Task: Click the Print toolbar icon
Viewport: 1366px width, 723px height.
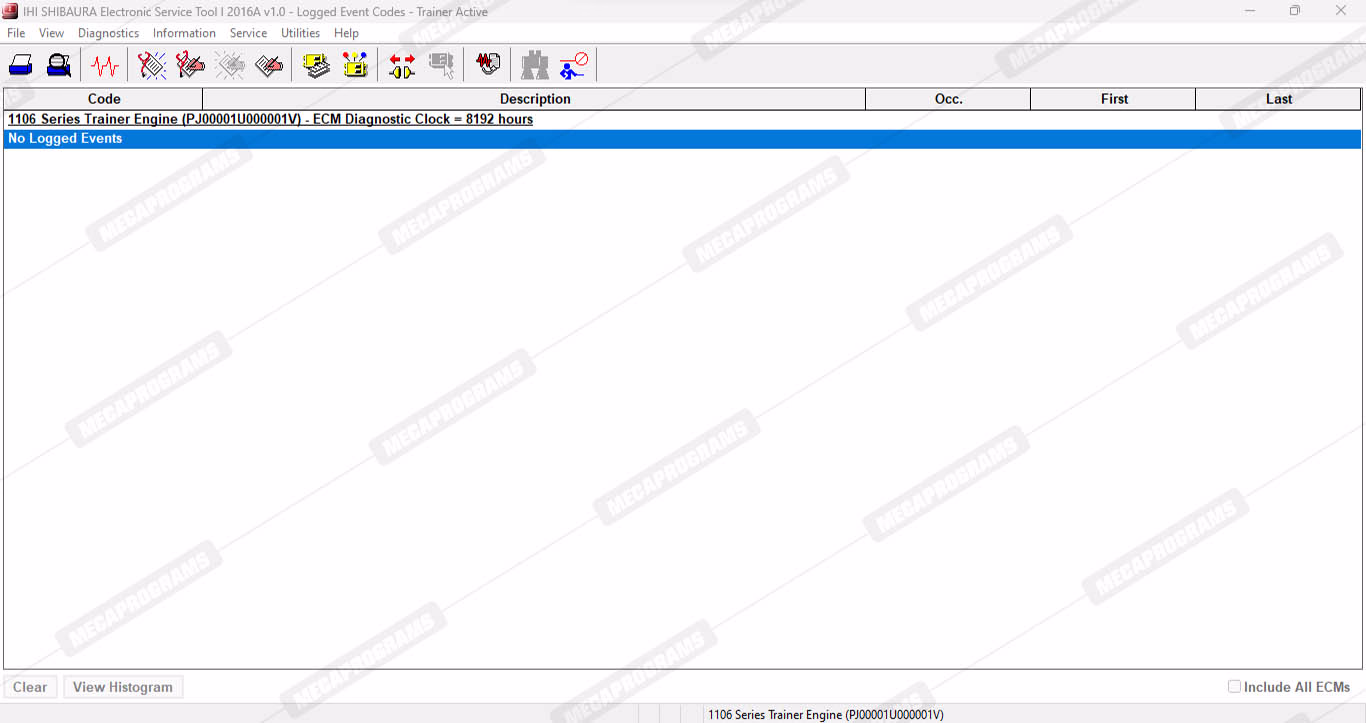Action: (21, 66)
